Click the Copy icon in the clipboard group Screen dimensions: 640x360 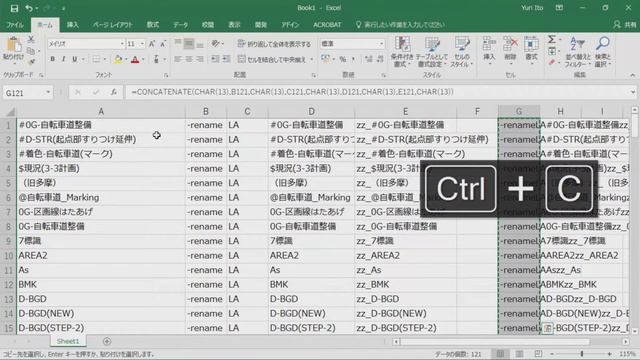[x=31, y=51]
